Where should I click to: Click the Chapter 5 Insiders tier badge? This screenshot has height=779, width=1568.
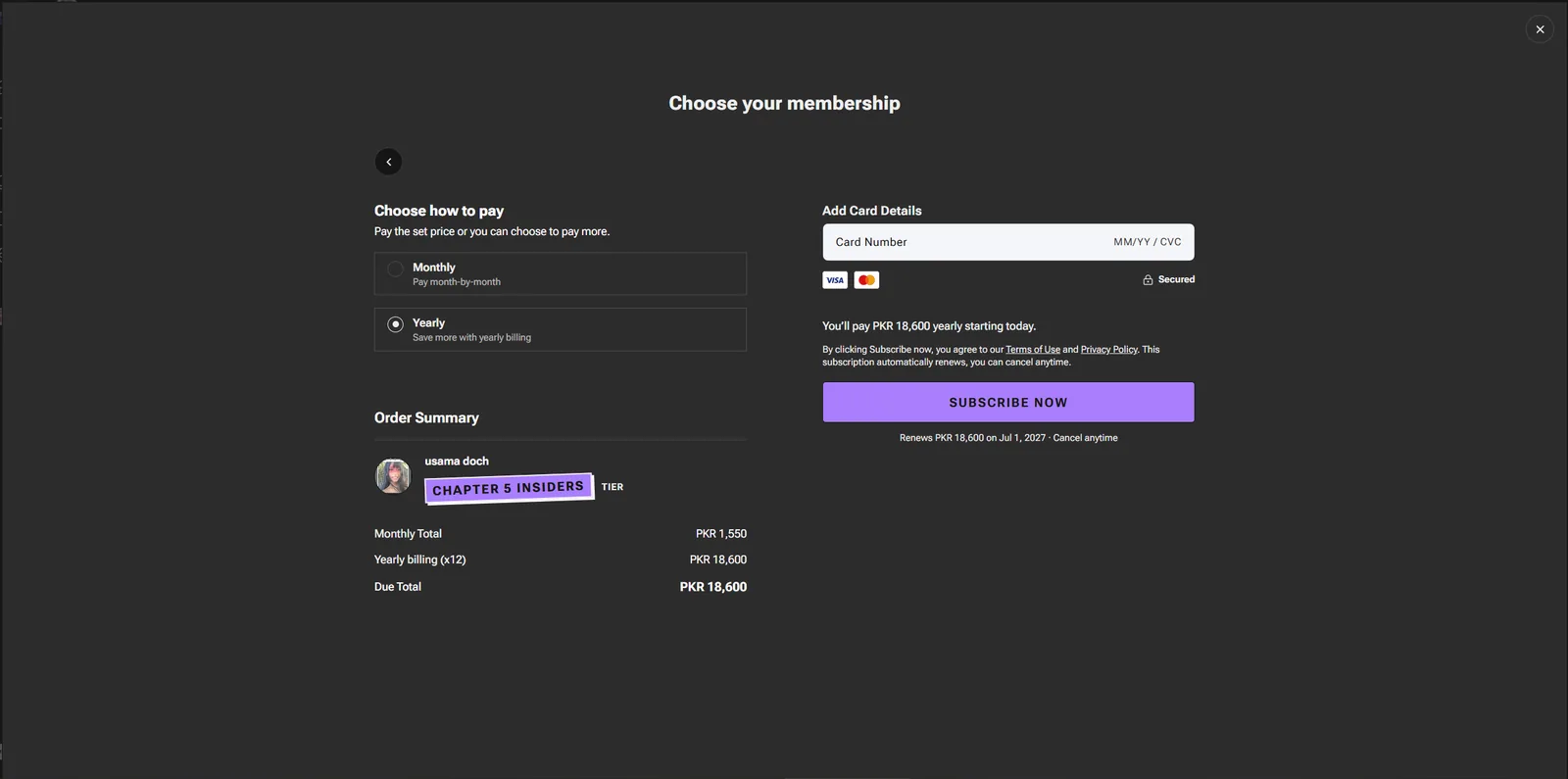pyautogui.click(x=509, y=488)
